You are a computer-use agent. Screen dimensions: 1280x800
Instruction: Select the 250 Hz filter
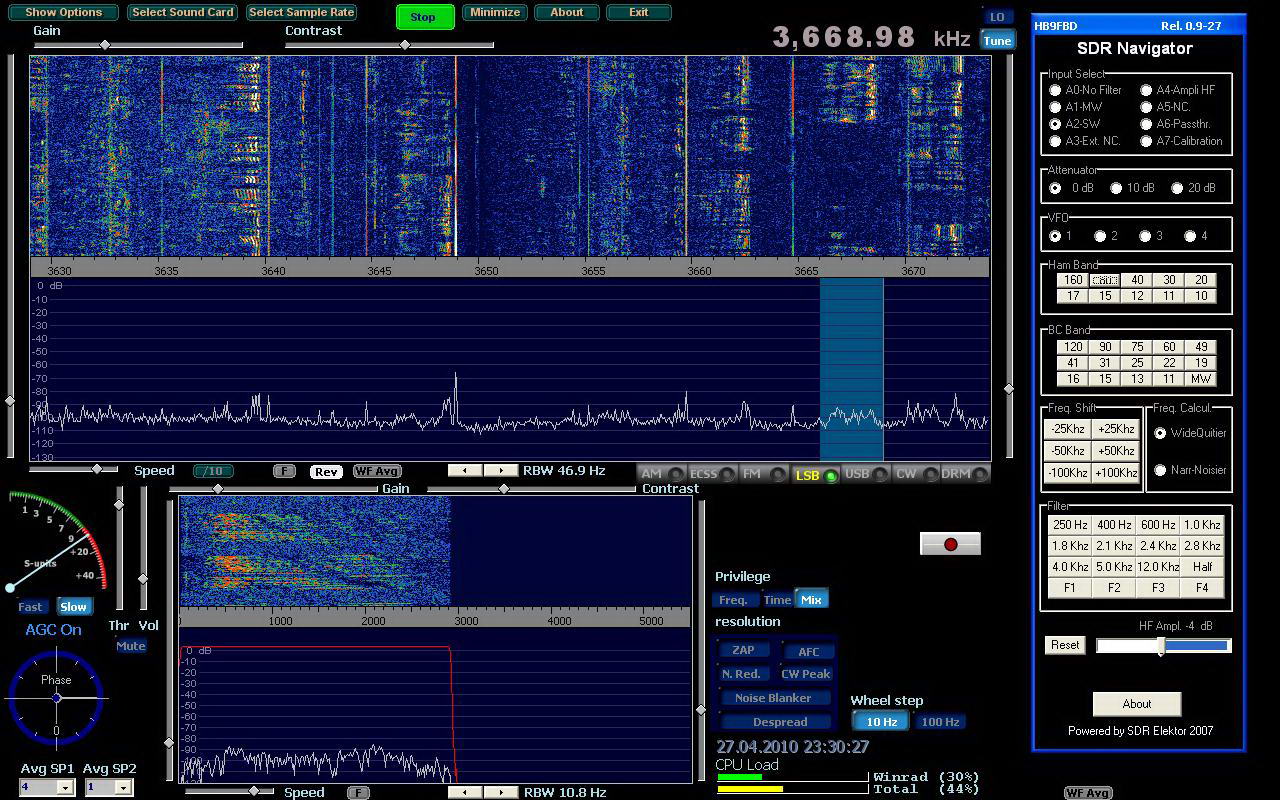(1070, 525)
